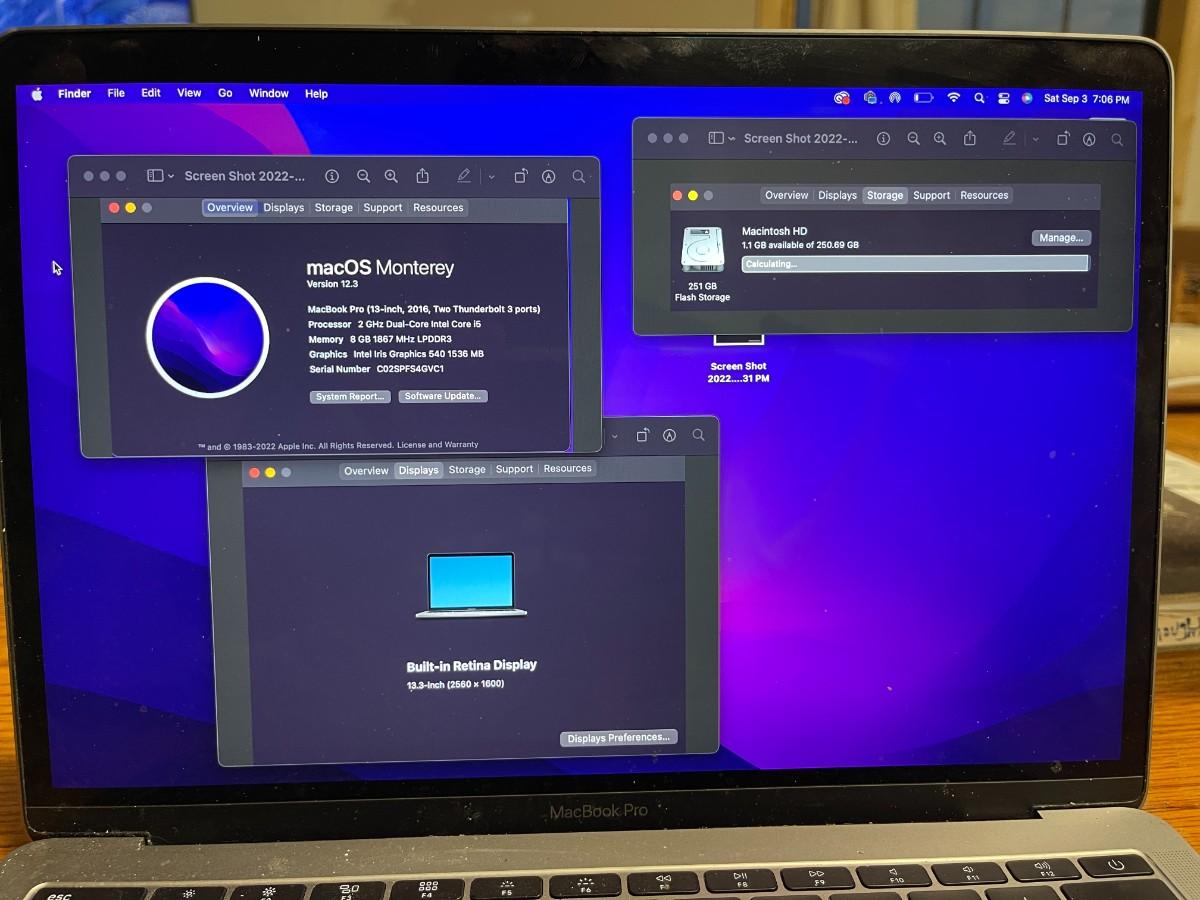Image resolution: width=1200 pixels, height=900 pixels.
Task: Select the Screen Shot file on the desktop
Action: click(738, 360)
